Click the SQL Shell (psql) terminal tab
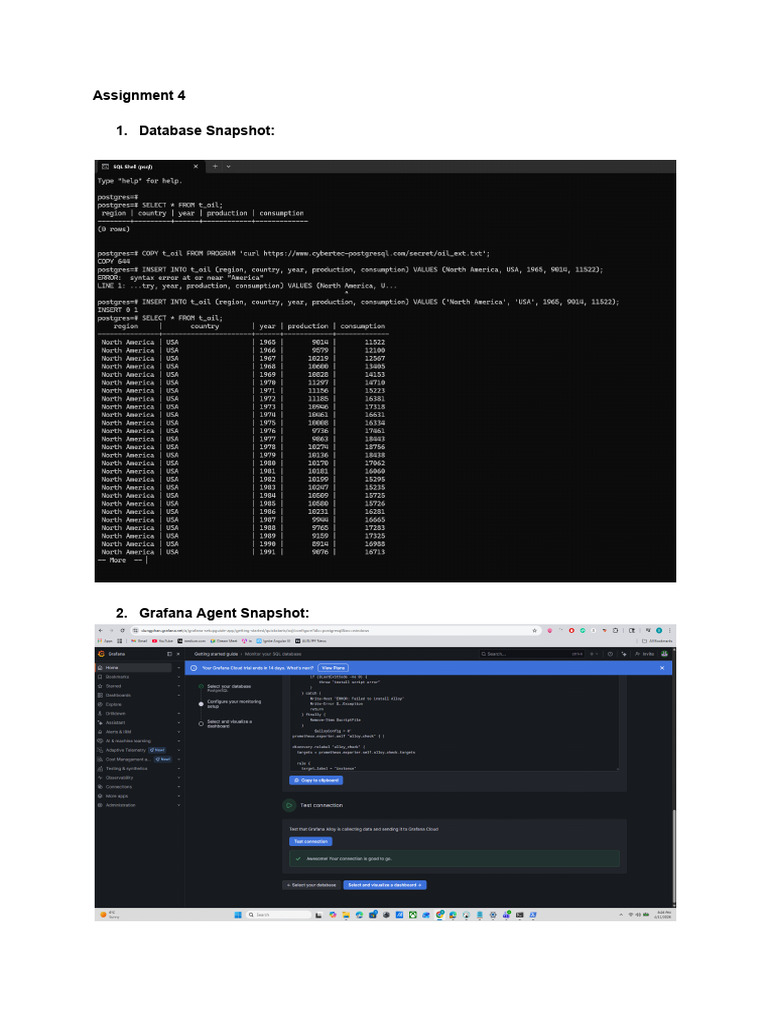This screenshot has width=768, height=1024. [150, 167]
